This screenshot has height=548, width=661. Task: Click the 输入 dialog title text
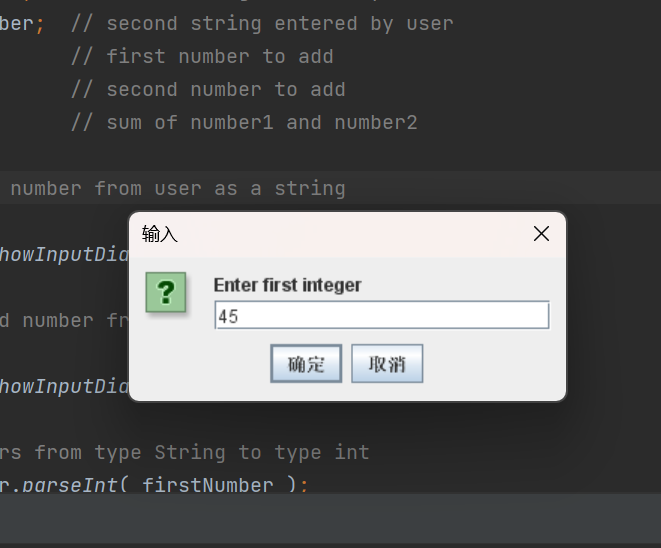pos(160,234)
